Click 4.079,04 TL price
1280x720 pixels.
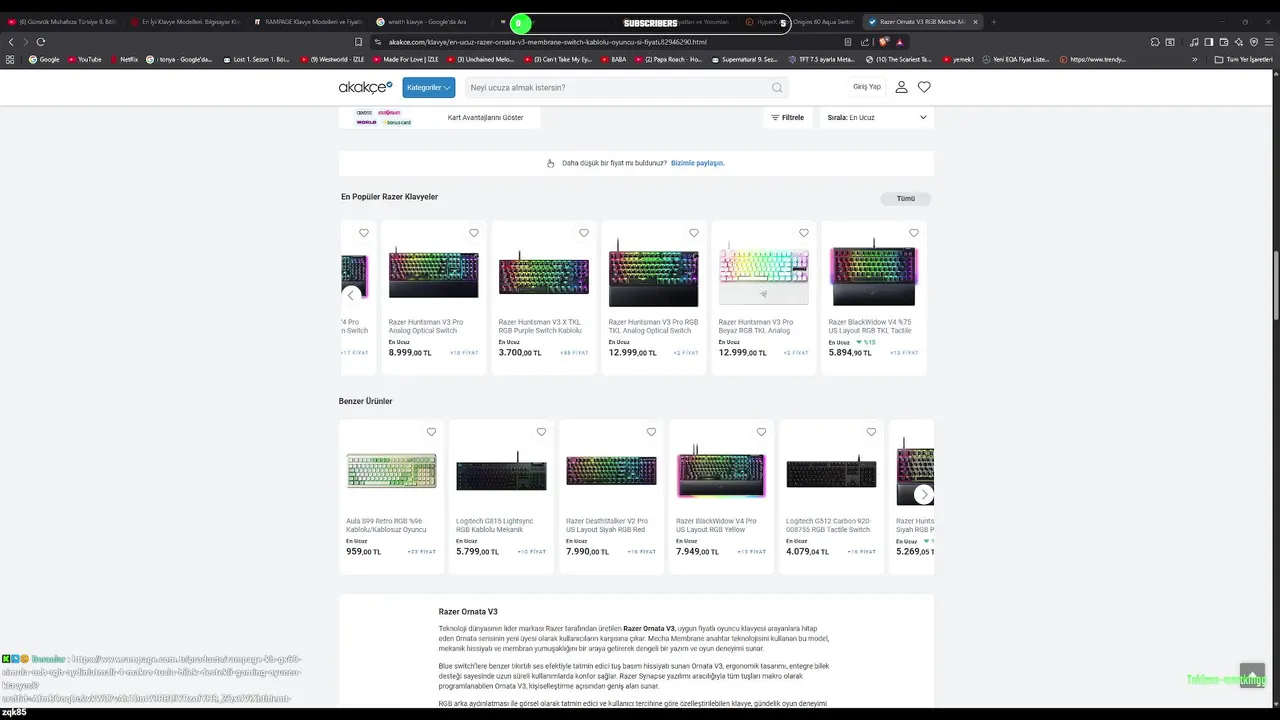(807, 551)
